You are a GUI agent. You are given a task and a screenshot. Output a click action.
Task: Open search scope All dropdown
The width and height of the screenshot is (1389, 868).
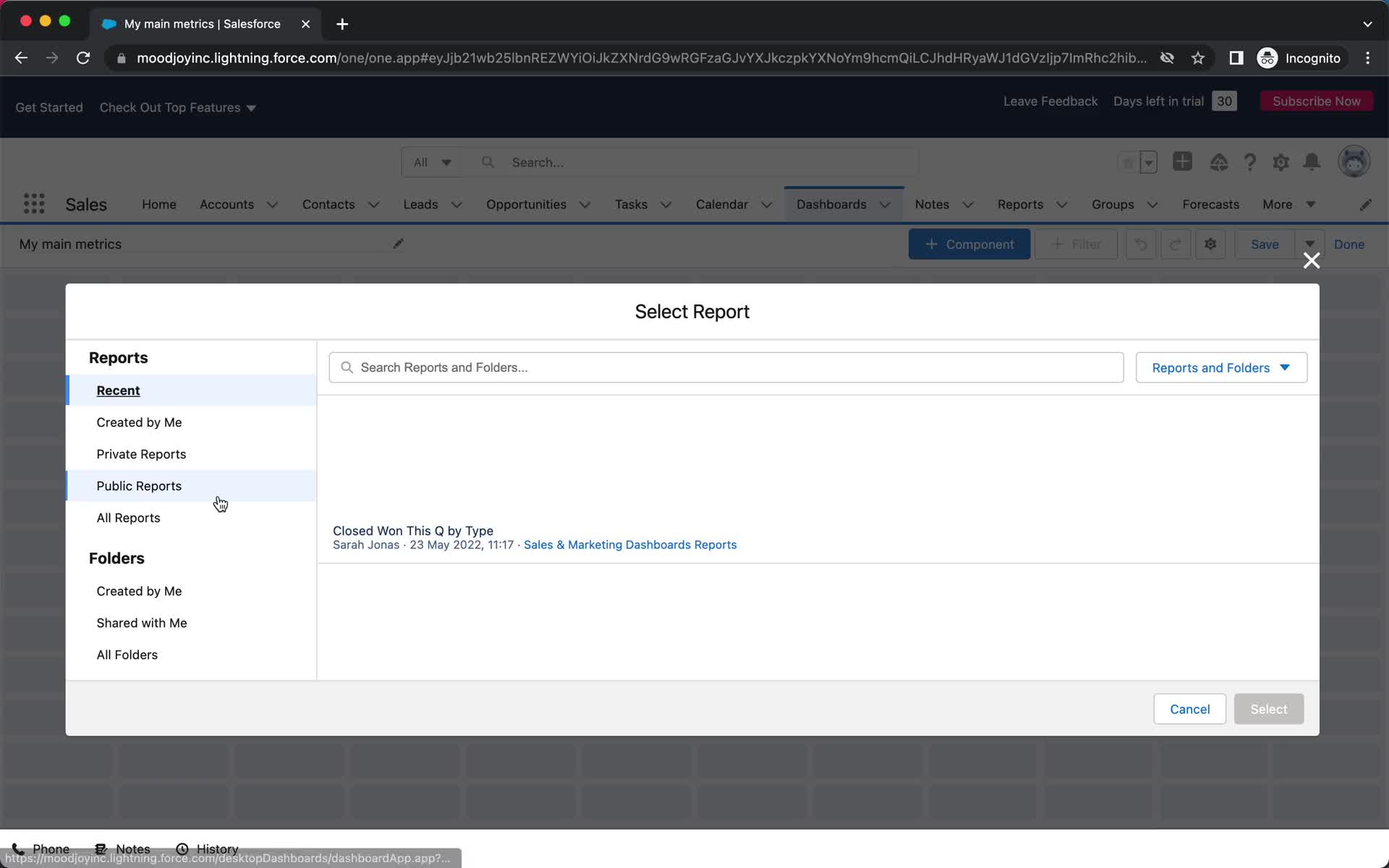pos(432,162)
